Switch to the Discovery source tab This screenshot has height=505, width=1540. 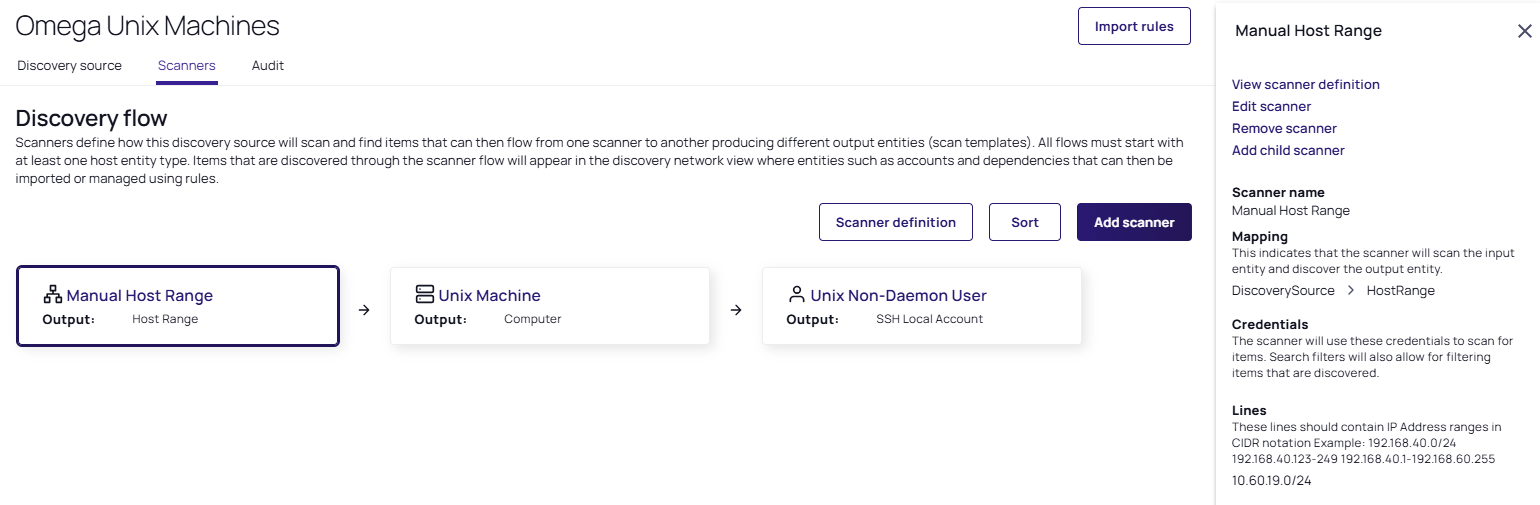(x=69, y=65)
